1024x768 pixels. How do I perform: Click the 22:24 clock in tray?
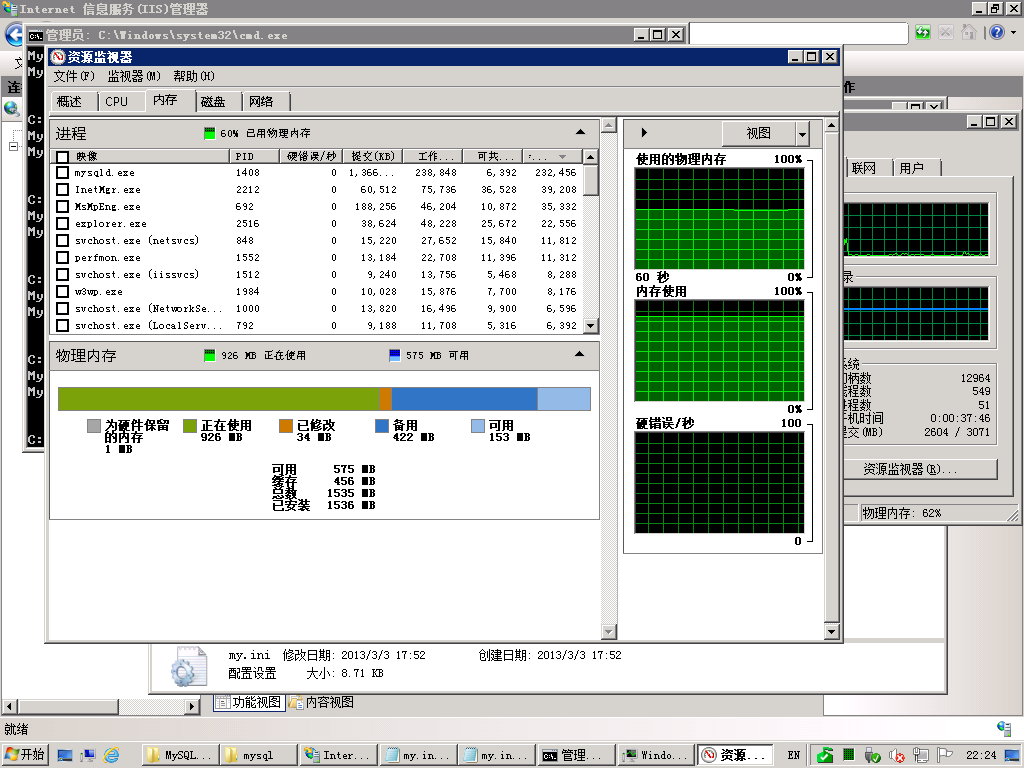point(981,756)
